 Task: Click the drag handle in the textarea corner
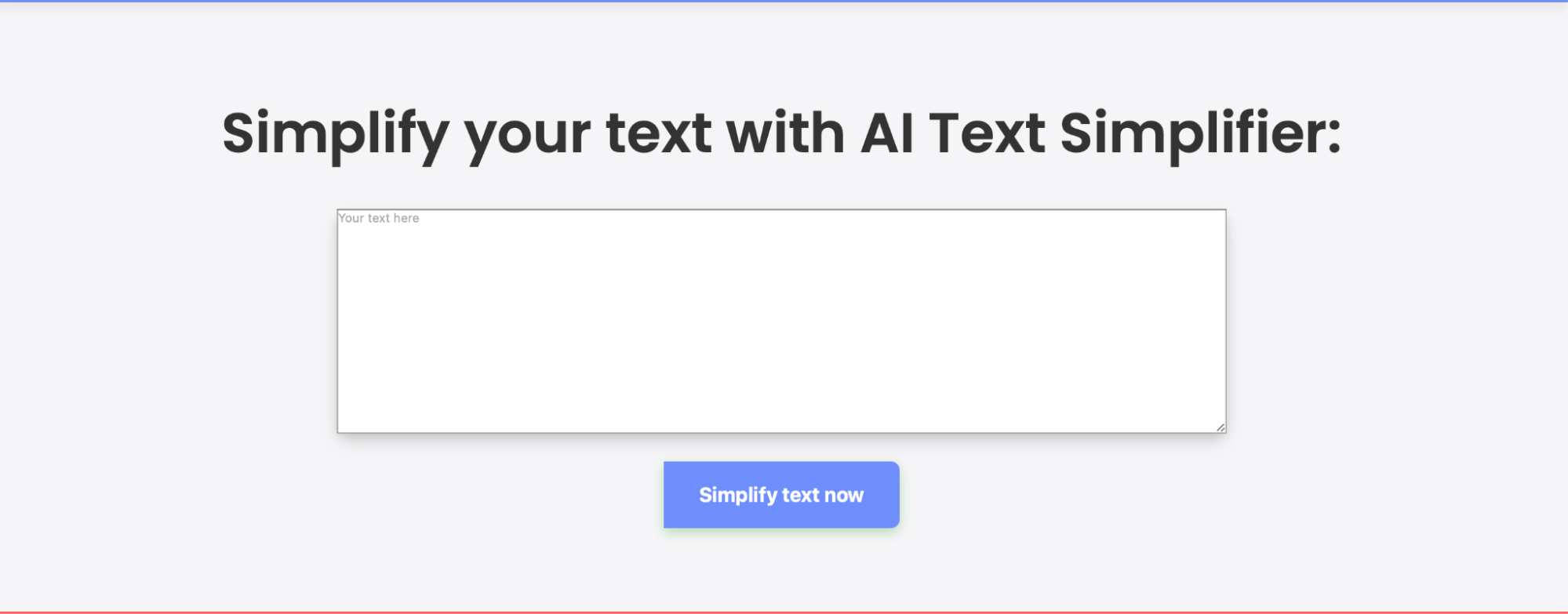1220,427
